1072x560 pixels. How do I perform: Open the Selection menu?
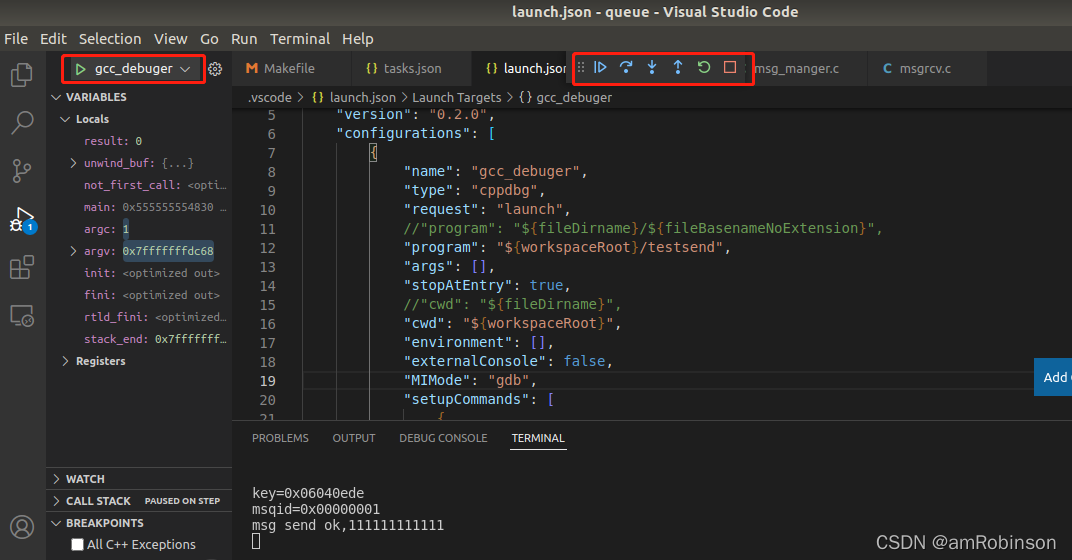tap(109, 39)
